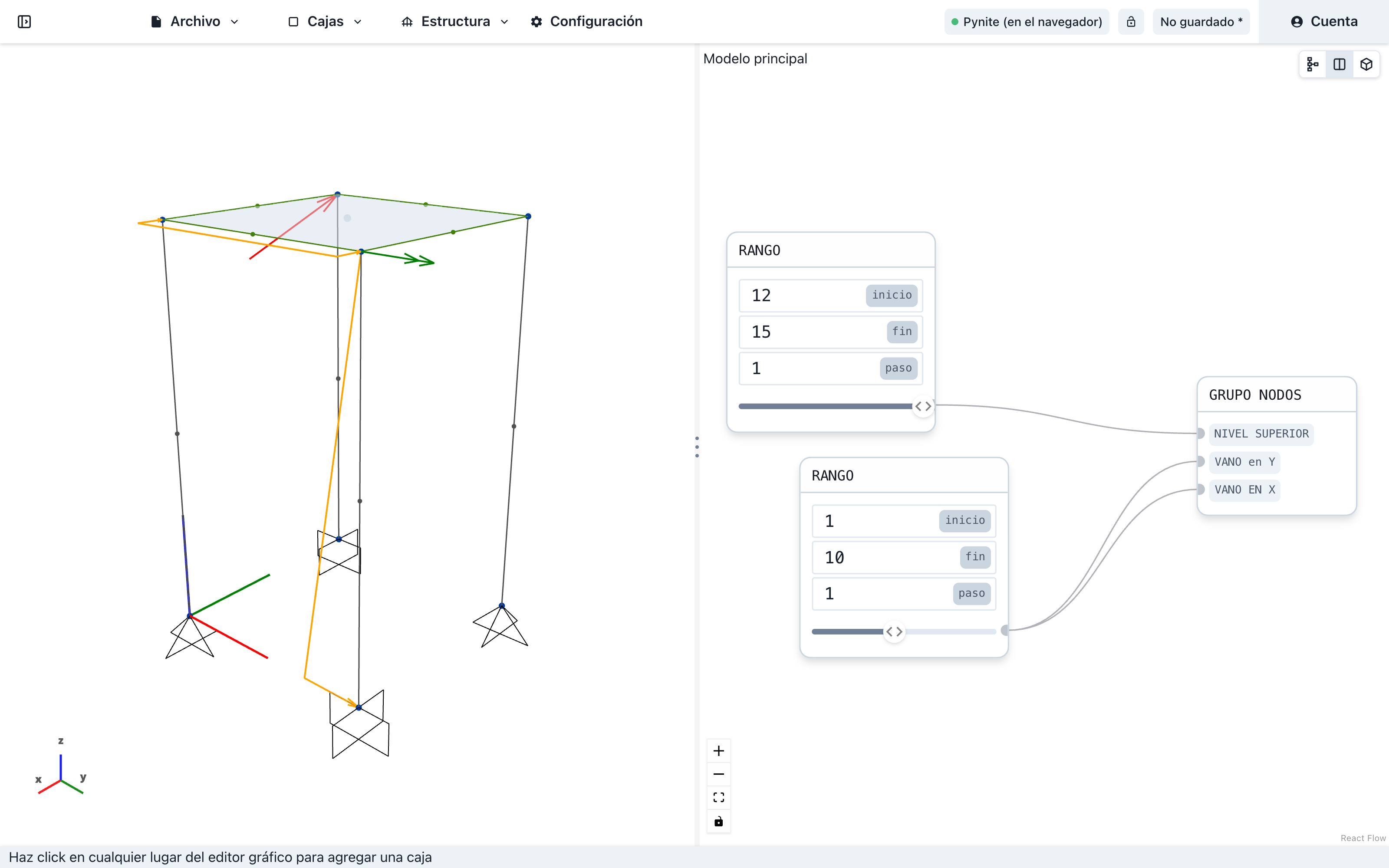Click the lower RANGO output connector
Screen dimensions: 1389x868
1005,630
